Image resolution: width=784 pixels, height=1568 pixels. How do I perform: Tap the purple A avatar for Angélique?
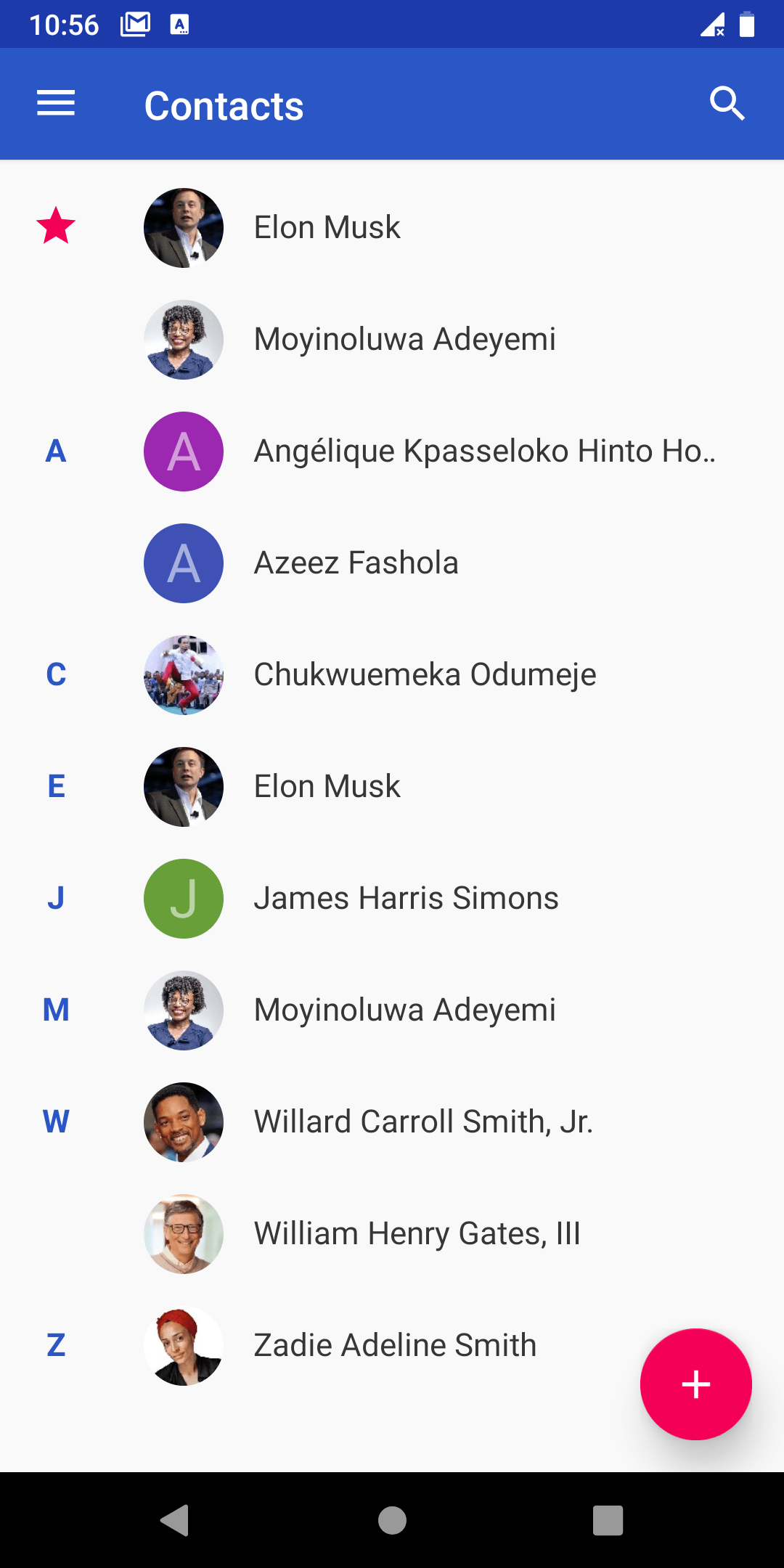pyautogui.click(x=184, y=452)
